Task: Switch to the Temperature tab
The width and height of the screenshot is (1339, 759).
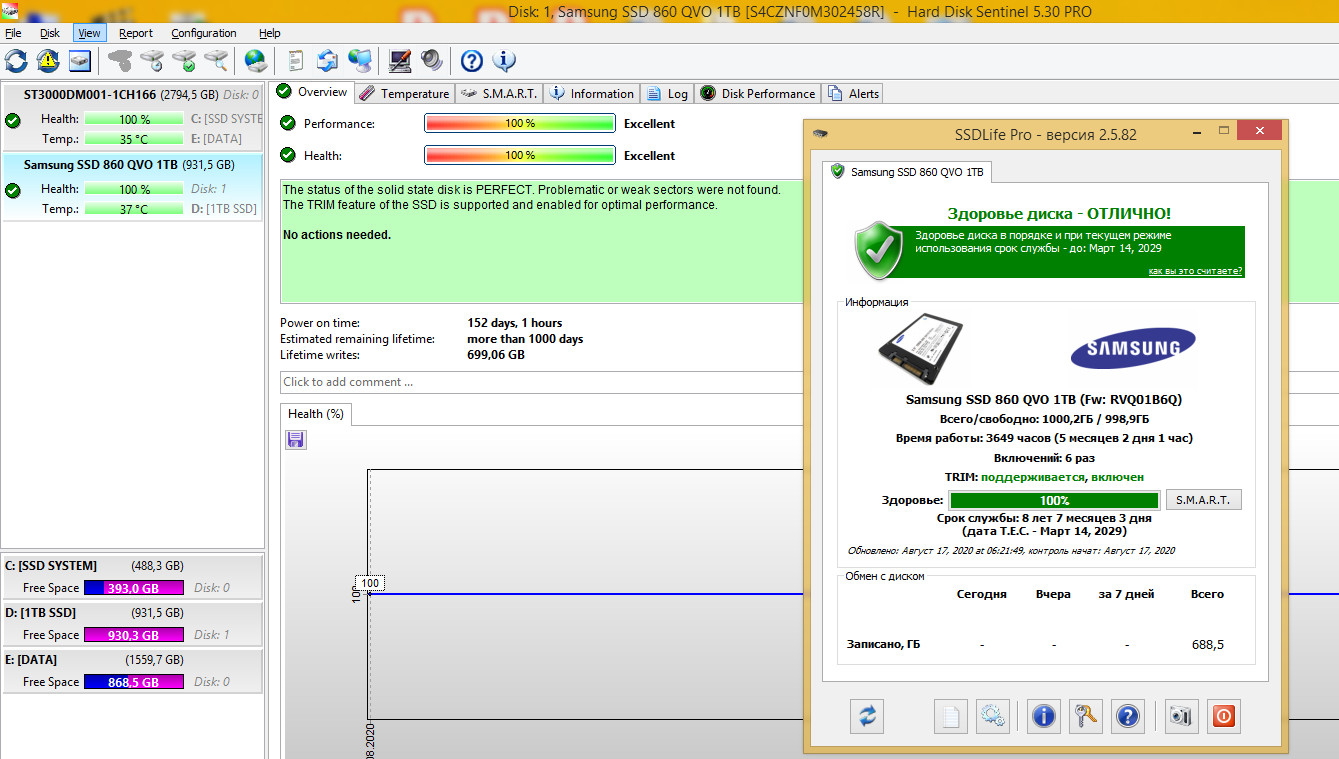Action: click(404, 93)
